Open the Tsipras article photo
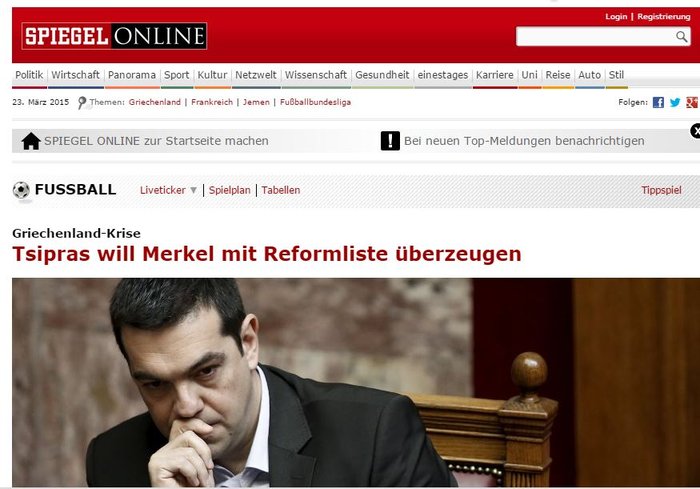This screenshot has height=489, width=700. tap(356, 382)
